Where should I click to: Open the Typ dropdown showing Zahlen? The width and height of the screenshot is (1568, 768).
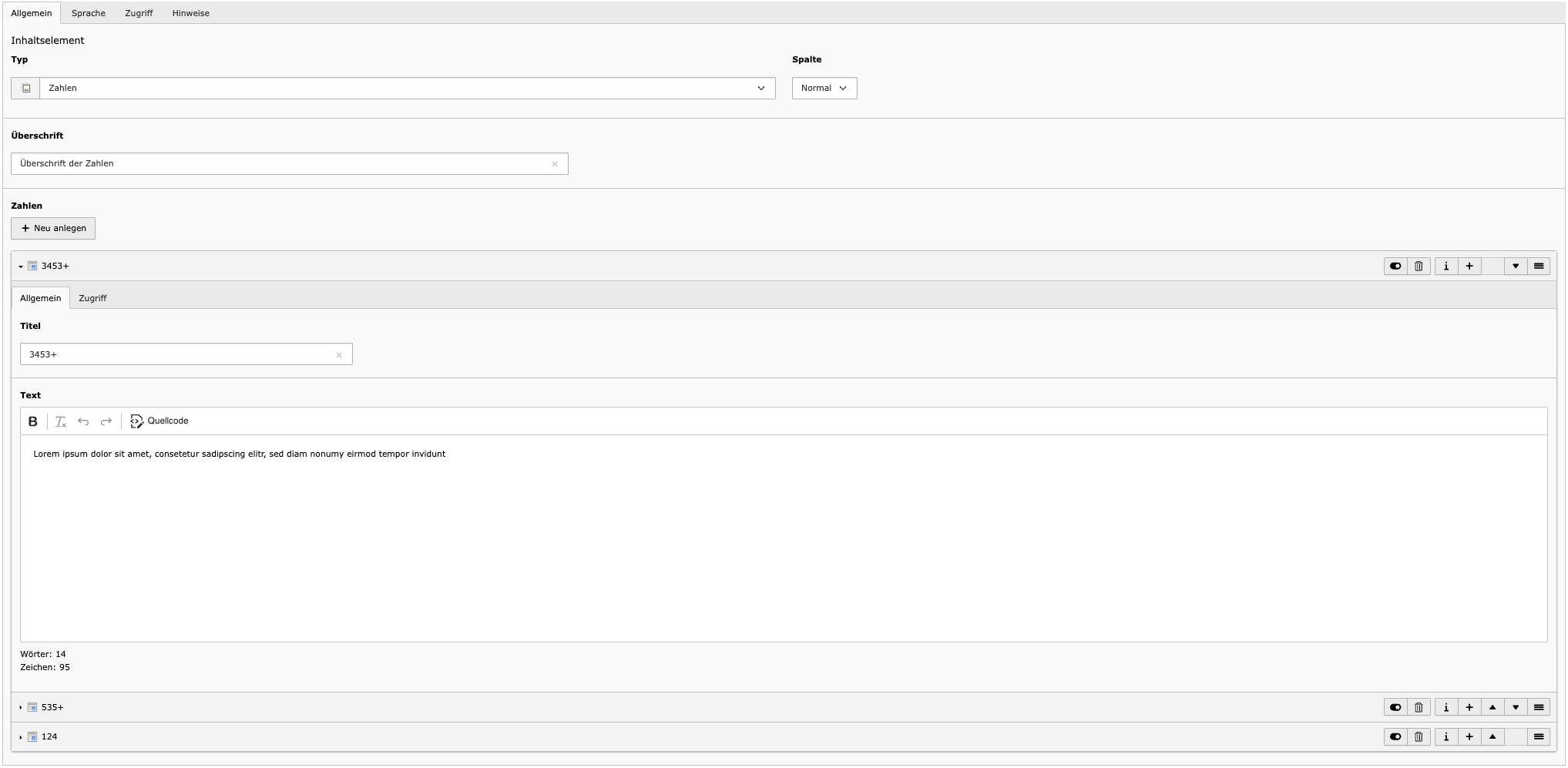click(407, 89)
